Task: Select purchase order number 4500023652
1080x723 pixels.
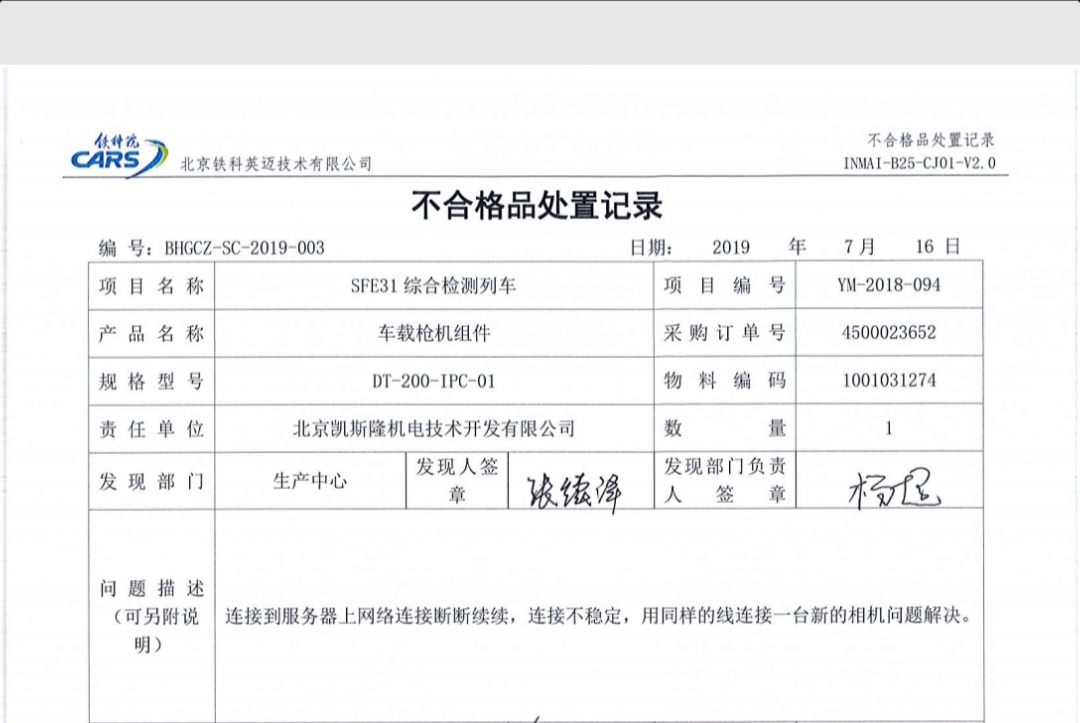Action: 889,333
